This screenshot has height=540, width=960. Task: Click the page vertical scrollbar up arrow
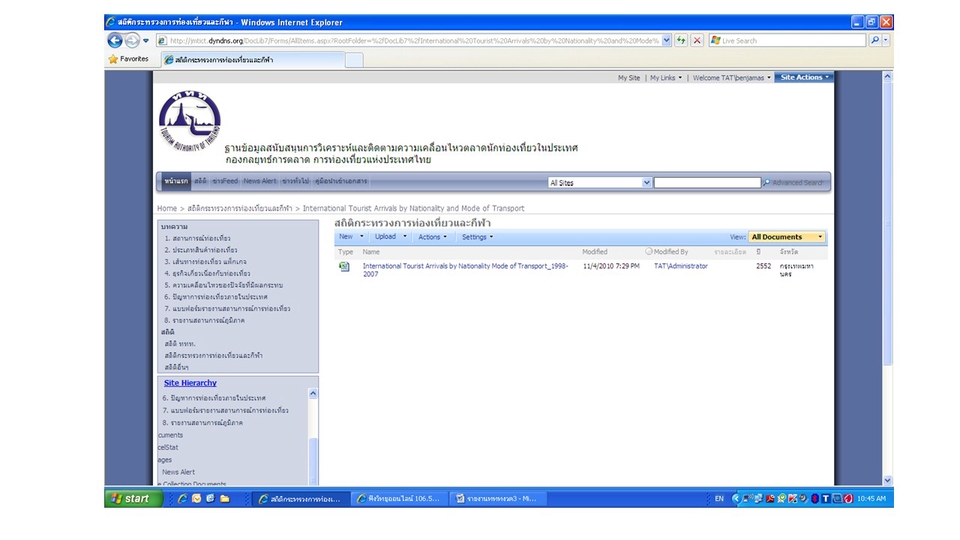click(x=888, y=77)
